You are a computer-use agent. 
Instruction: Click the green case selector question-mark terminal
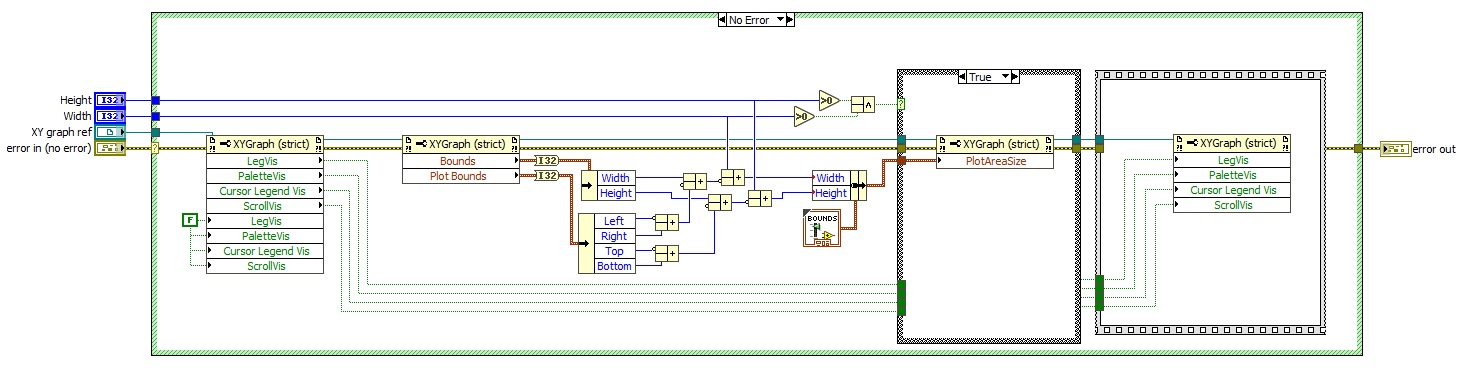tap(901, 103)
